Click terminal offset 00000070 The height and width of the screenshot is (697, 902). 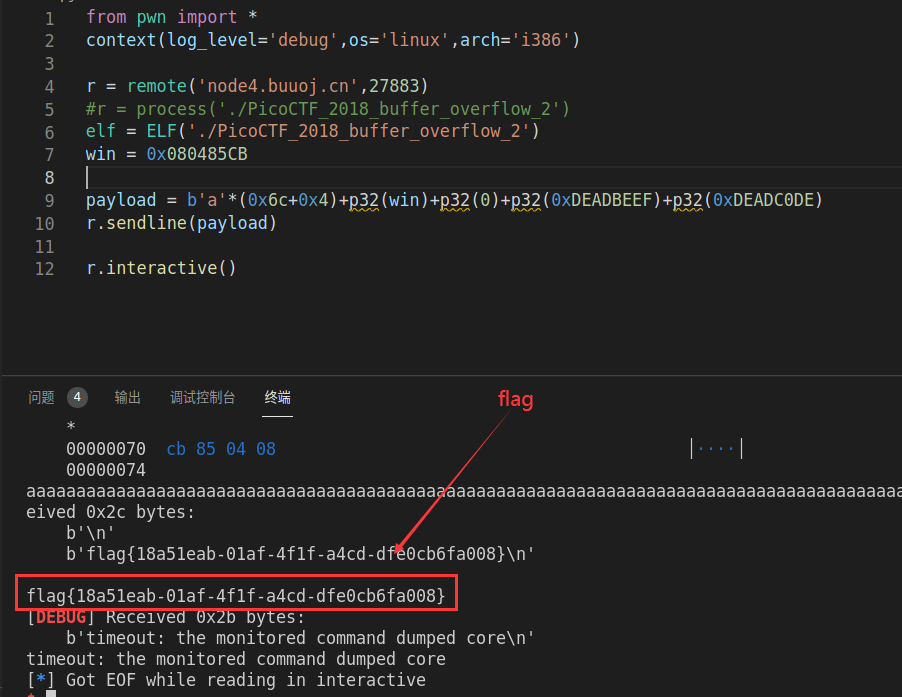tap(106, 449)
